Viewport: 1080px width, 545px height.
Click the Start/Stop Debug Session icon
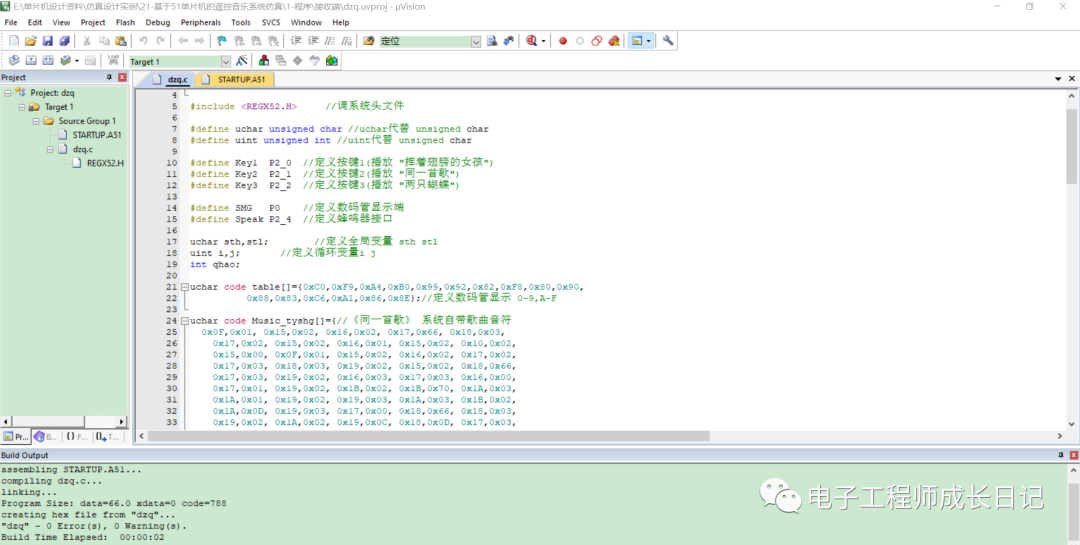click(531, 41)
